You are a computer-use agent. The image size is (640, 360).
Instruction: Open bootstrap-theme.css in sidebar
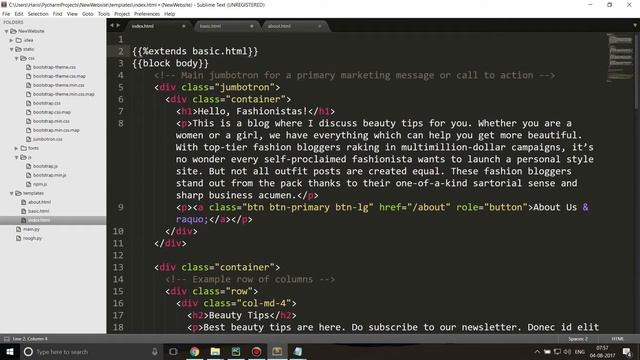tap(54, 67)
